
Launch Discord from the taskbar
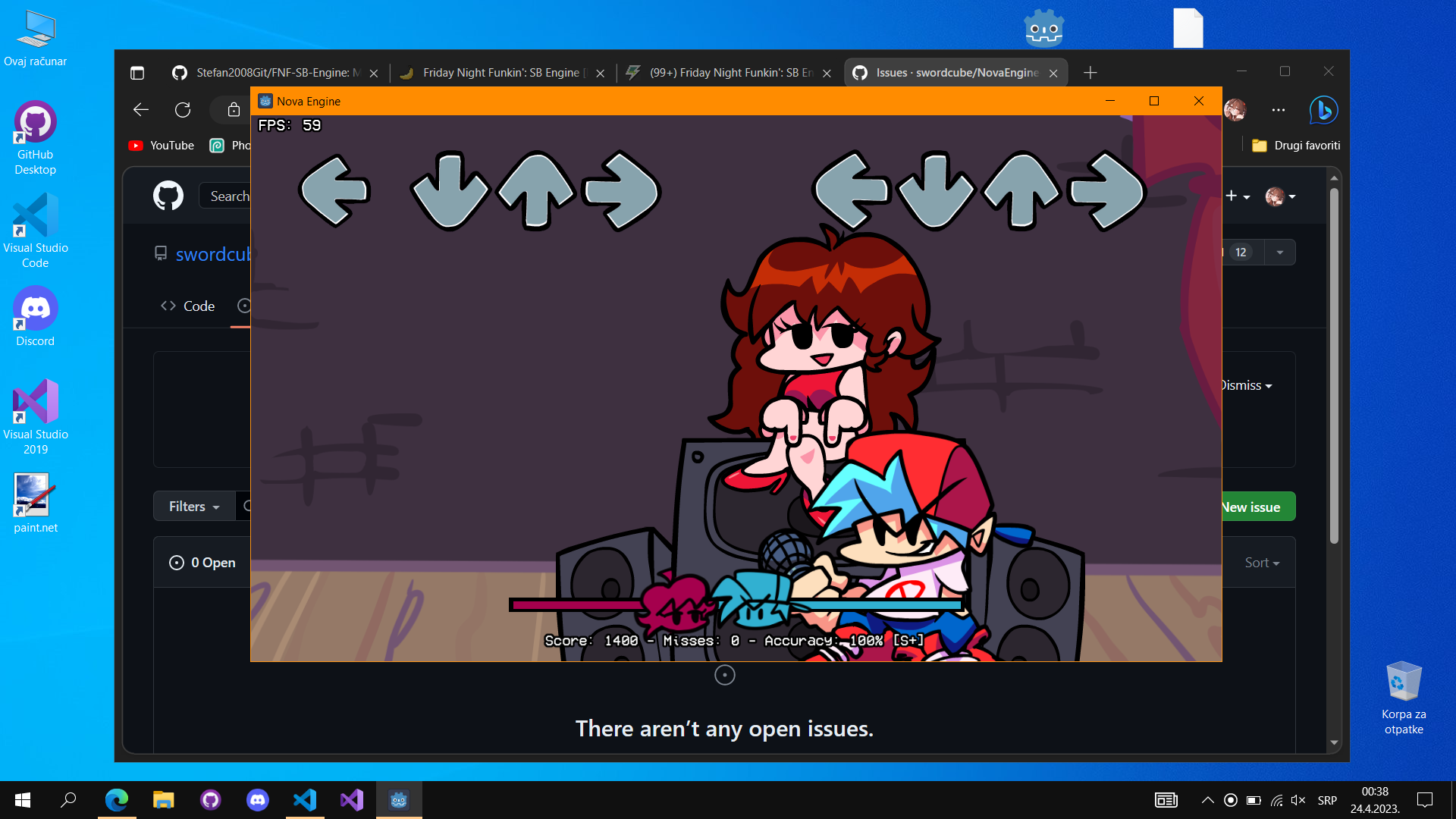(258, 799)
